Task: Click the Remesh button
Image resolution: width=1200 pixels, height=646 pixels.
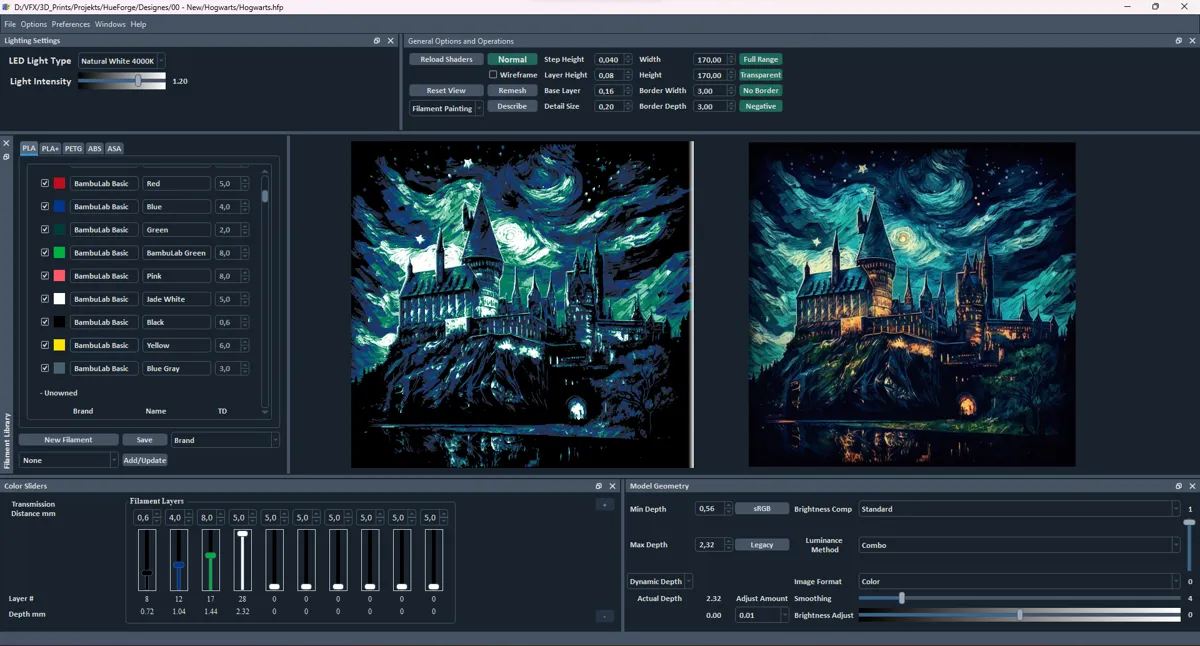Action: pos(512,90)
